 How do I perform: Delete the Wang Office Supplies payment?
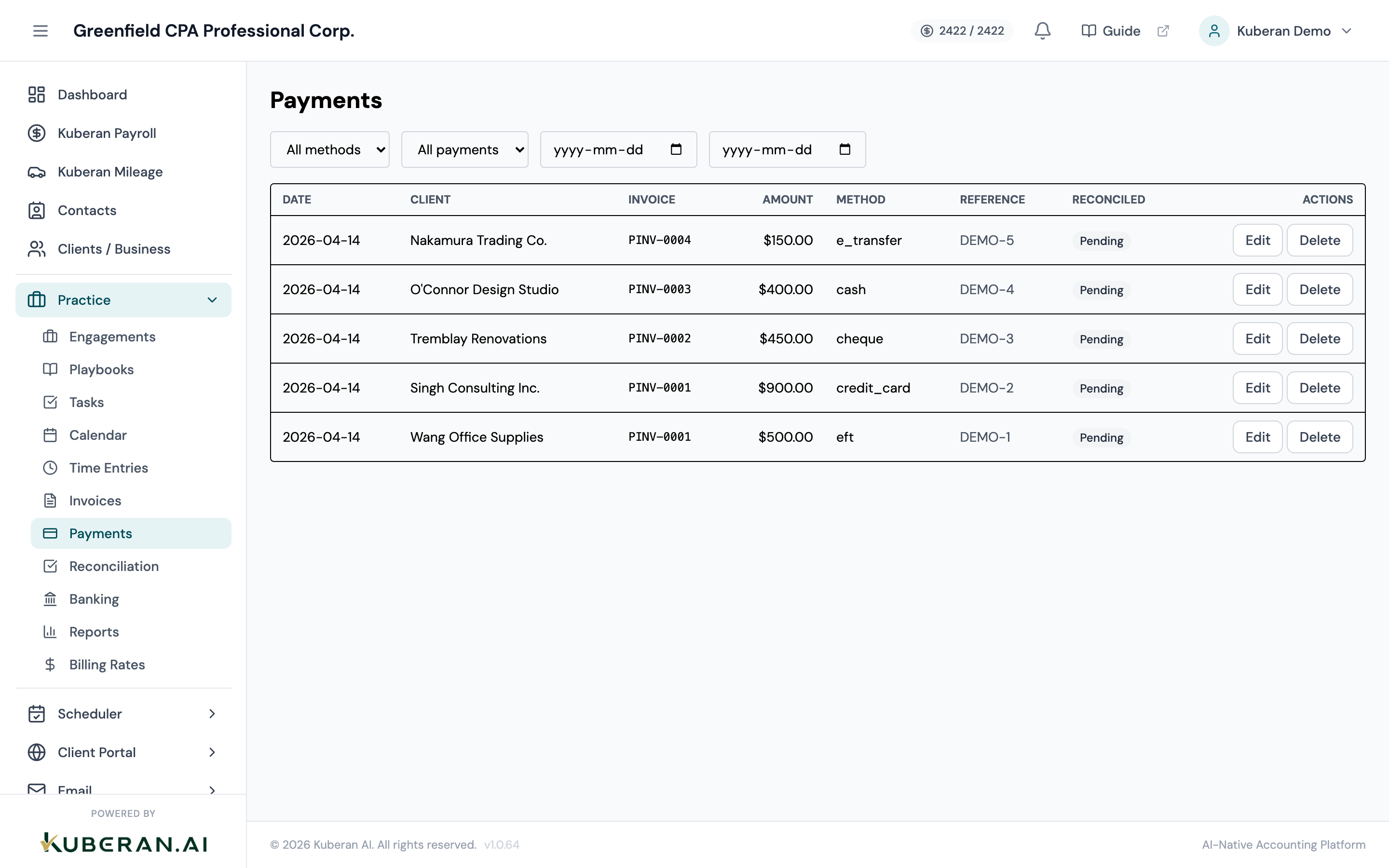pos(1320,437)
